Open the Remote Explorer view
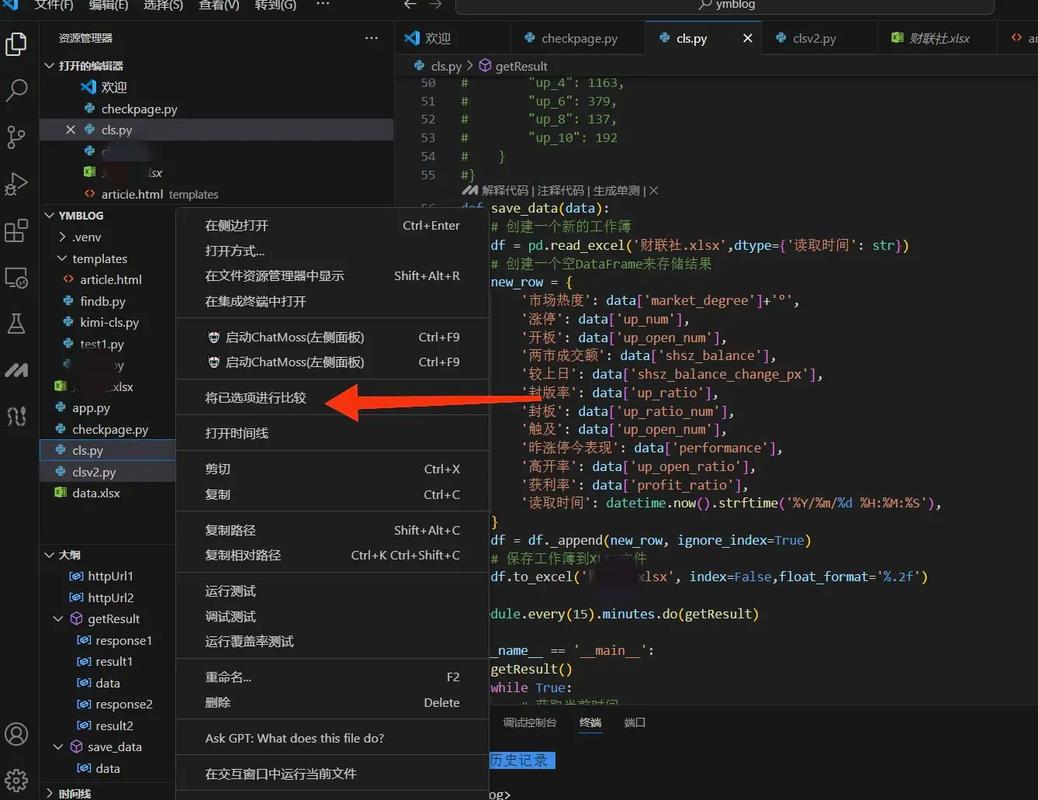 tap(16, 276)
